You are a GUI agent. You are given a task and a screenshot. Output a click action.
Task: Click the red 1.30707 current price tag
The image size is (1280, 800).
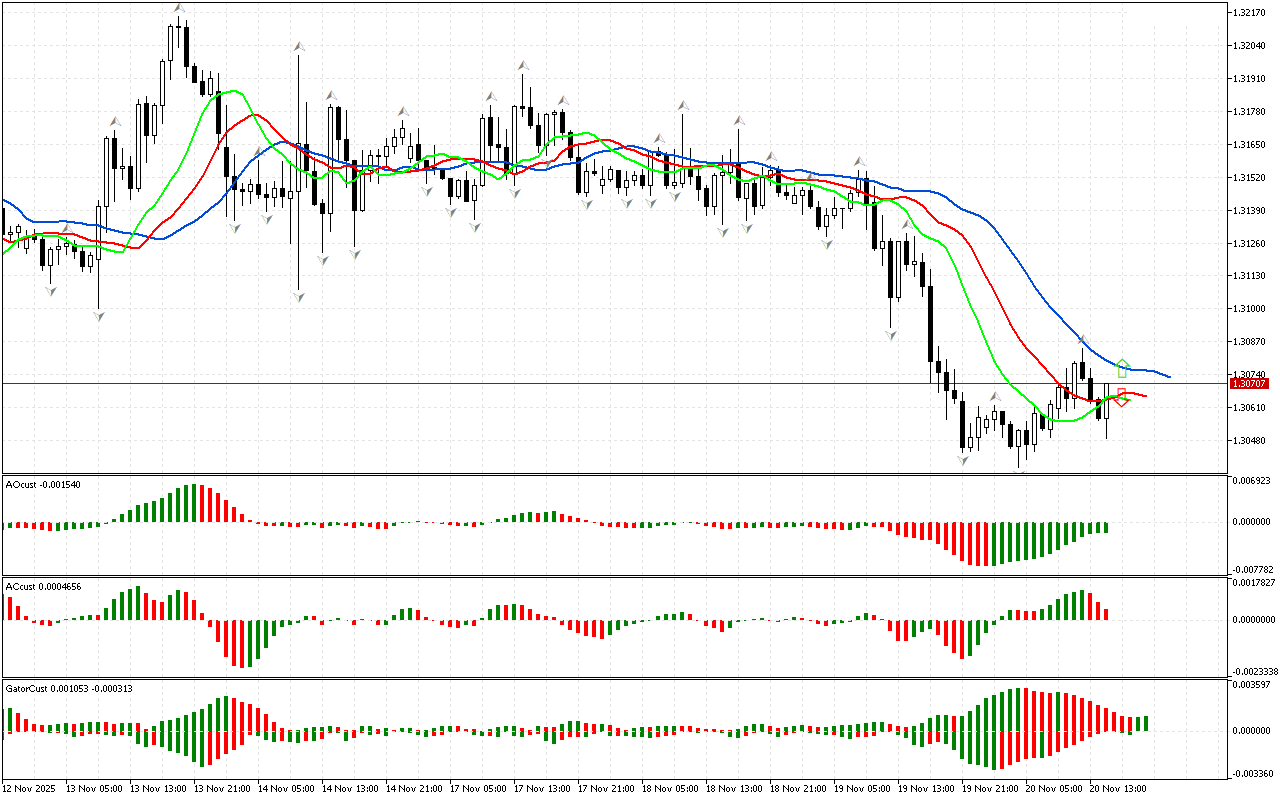pyautogui.click(x=1250, y=384)
